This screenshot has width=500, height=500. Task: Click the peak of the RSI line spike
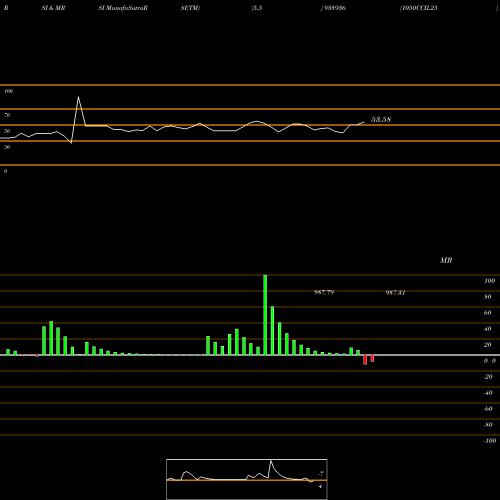pos(78,97)
